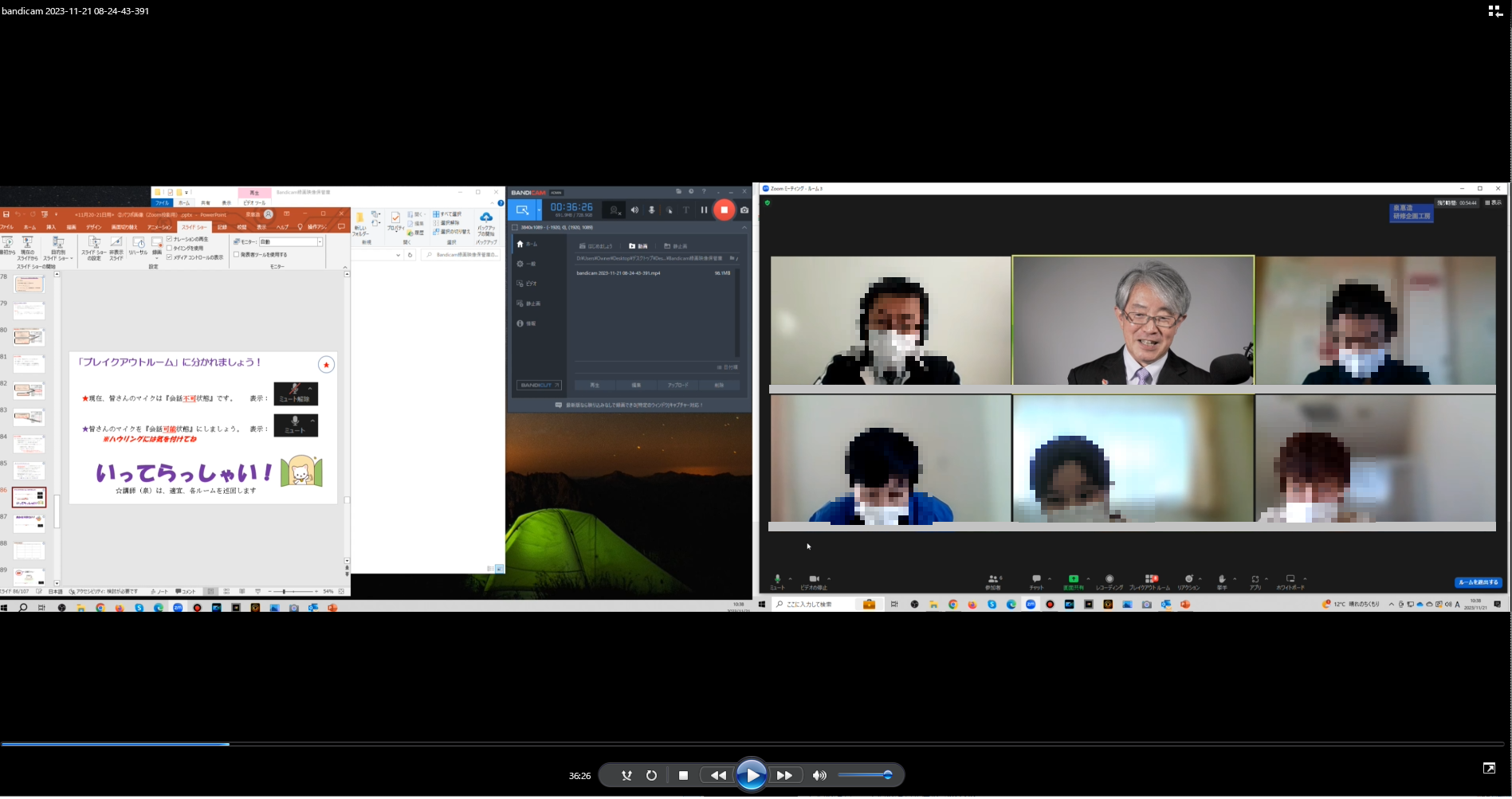Click the Bandicam text overlay T icon
This screenshot has width=1512, height=799.
coord(685,210)
